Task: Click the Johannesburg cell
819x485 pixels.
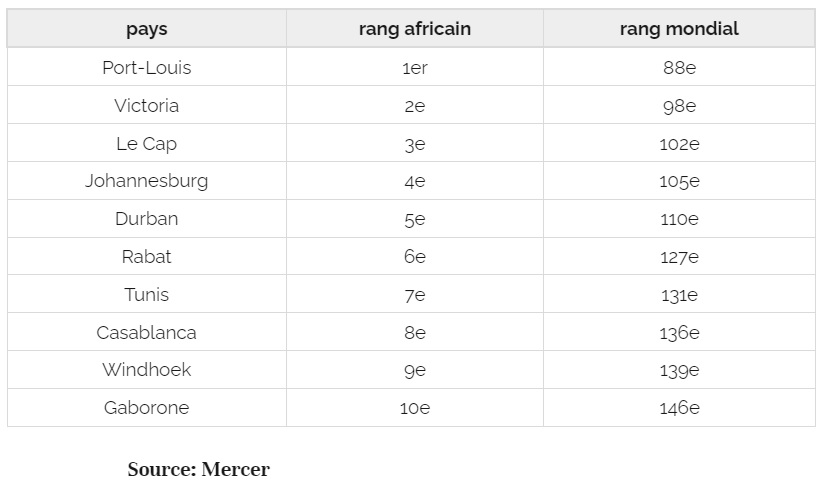Action: pos(146,181)
